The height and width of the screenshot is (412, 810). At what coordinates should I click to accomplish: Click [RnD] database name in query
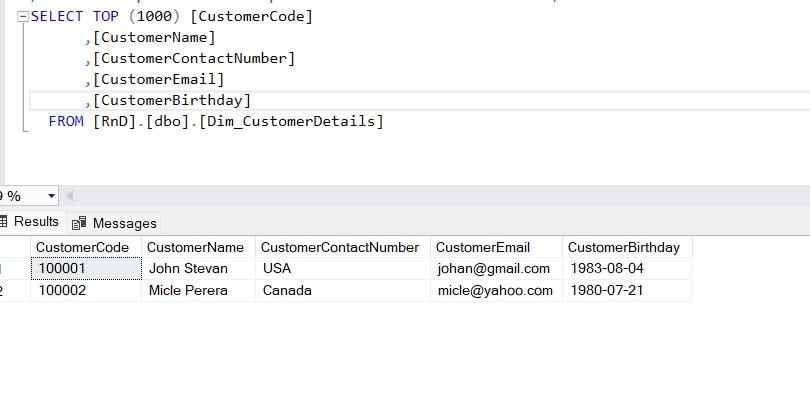(115, 121)
